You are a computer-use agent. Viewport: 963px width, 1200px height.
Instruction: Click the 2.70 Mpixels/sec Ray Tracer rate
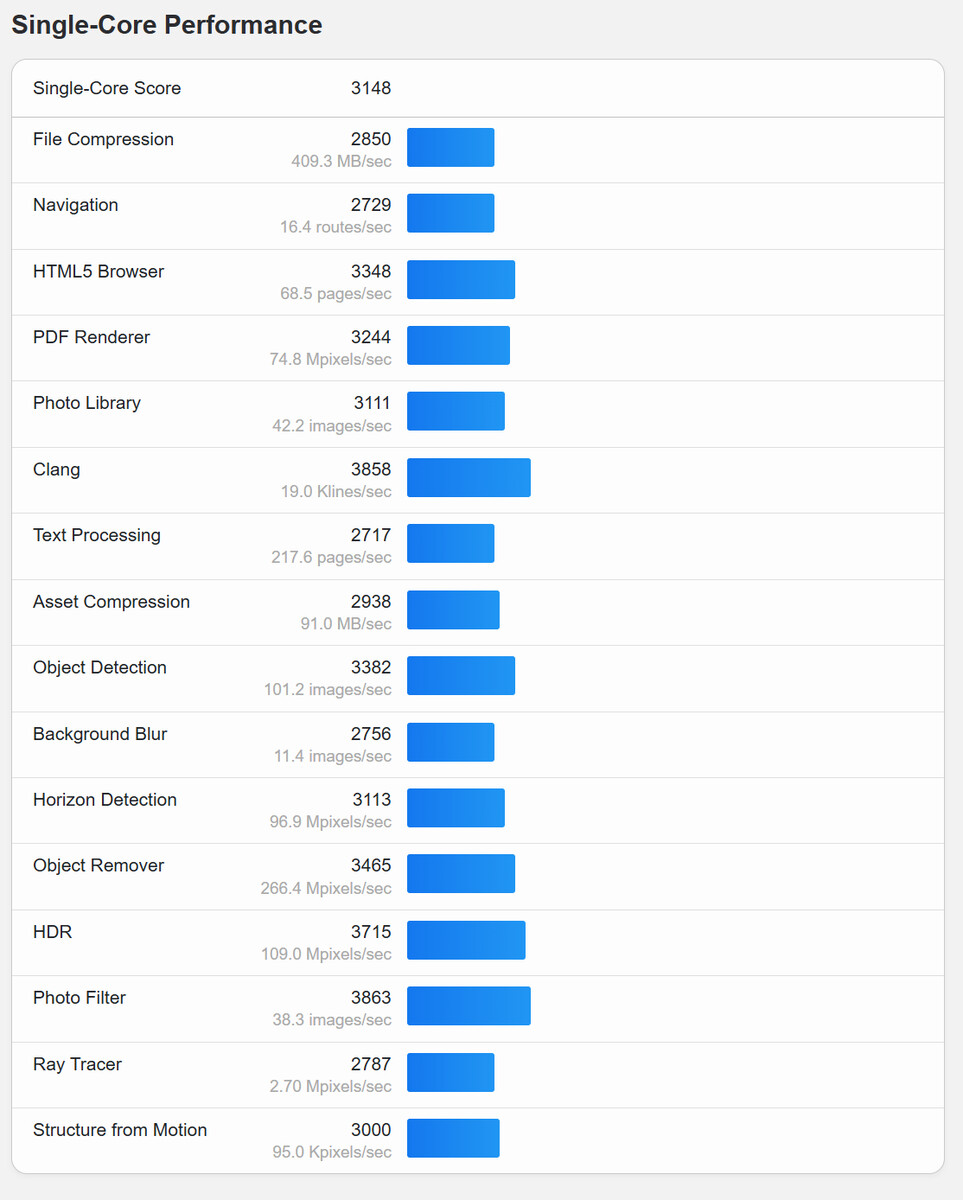point(330,1086)
